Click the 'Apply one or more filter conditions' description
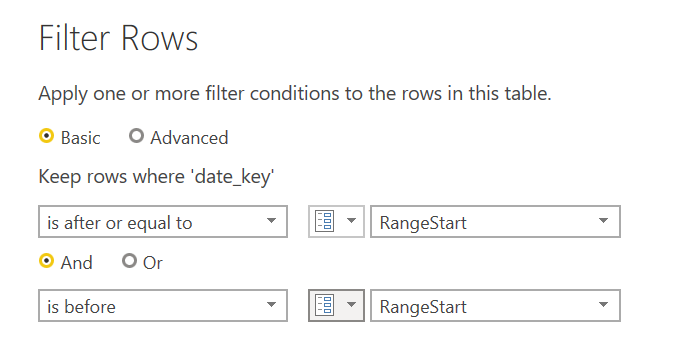The image size is (693, 360). [x=295, y=94]
